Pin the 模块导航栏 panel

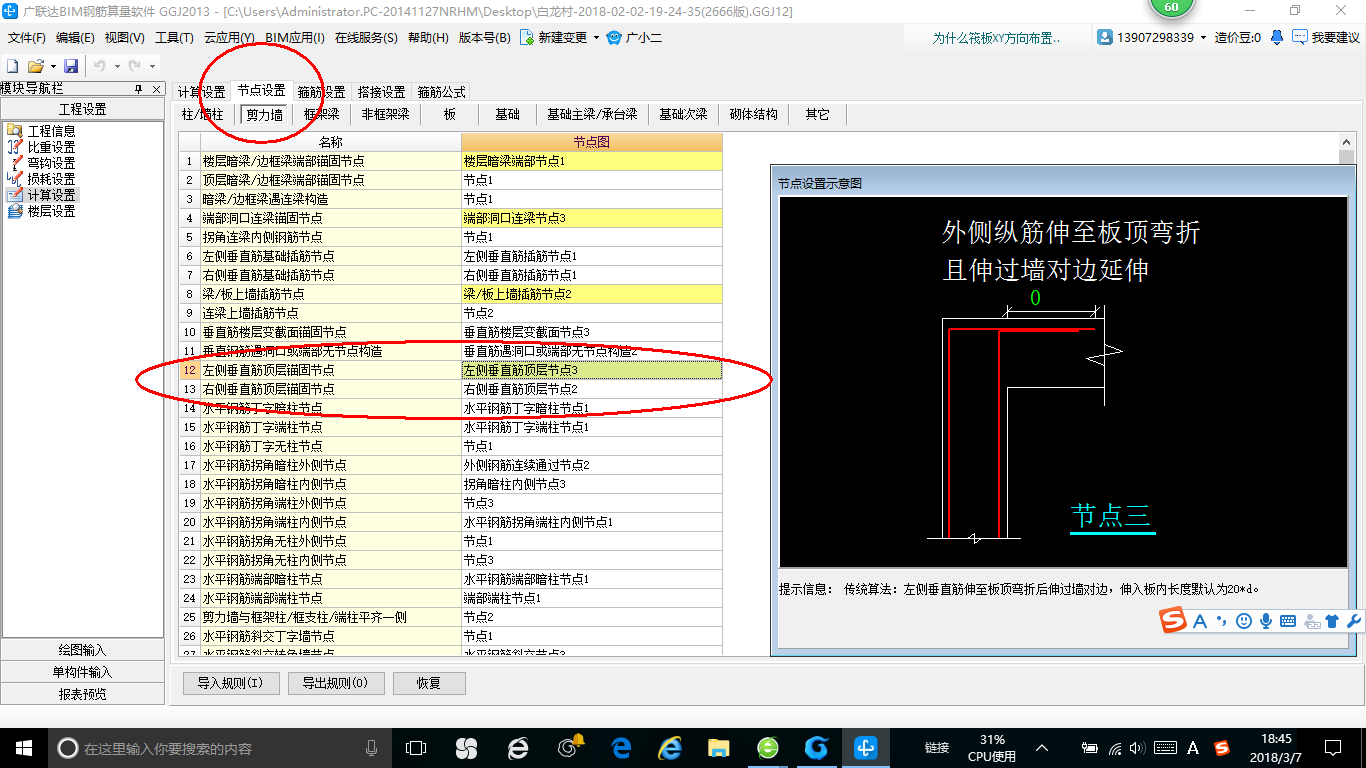(139, 89)
